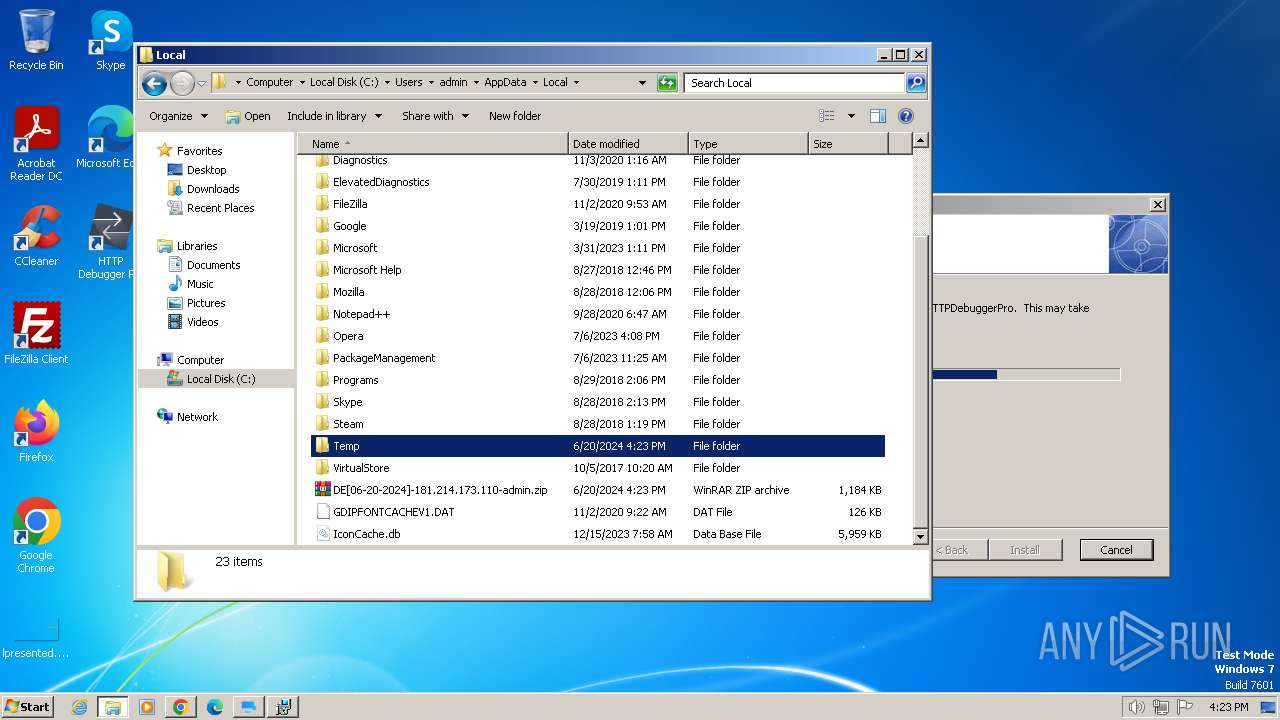Click the Edge icon in the taskbar
The width and height of the screenshot is (1280, 720).
(215, 707)
